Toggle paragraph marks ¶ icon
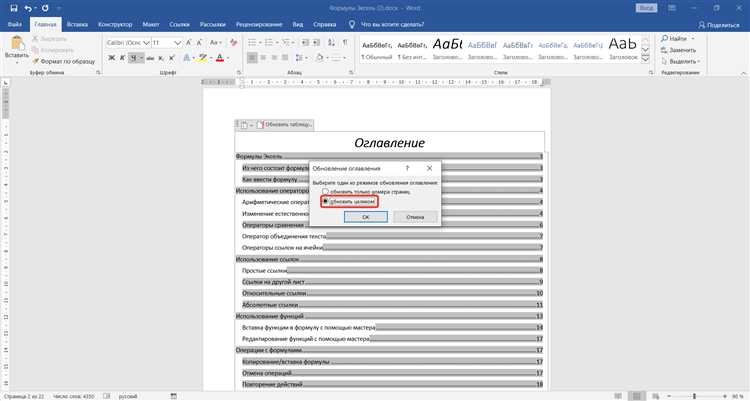 pos(345,43)
